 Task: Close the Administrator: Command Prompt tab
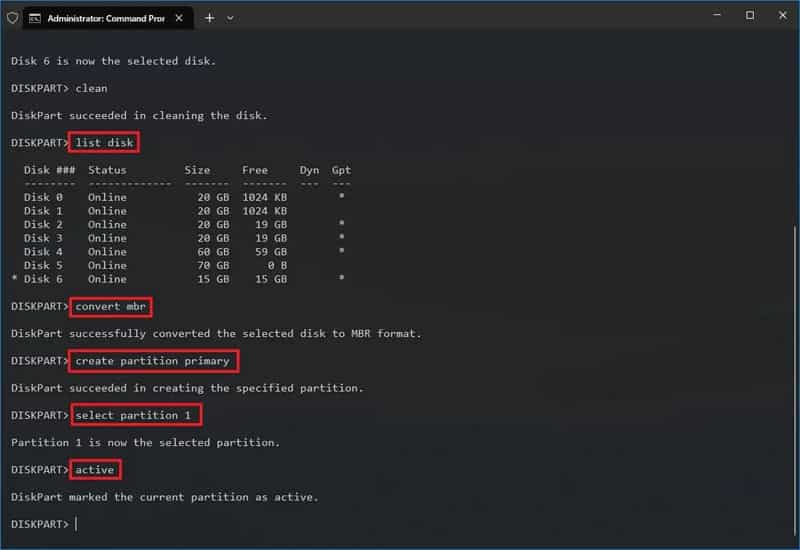click(x=181, y=17)
